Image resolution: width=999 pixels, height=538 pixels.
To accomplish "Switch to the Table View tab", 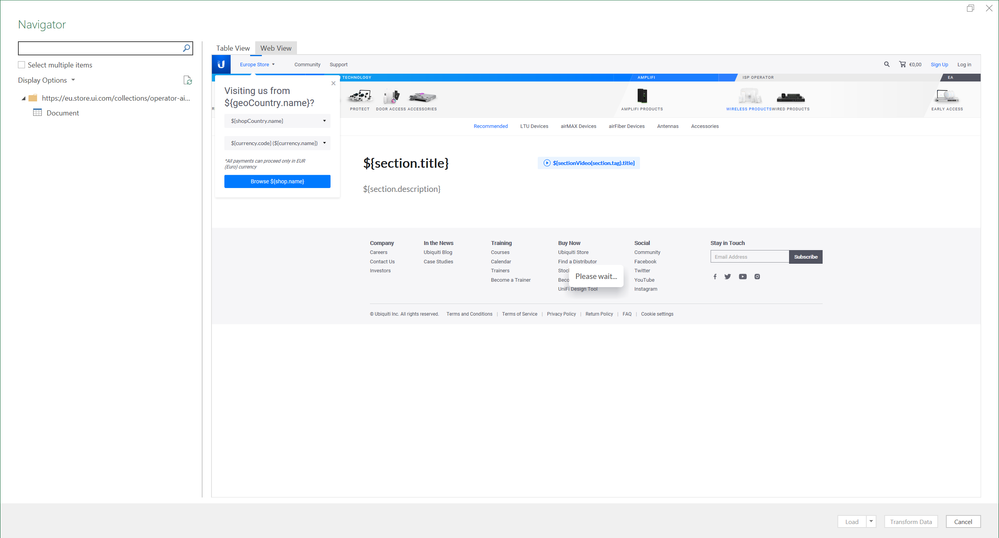I will pos(233,48).
